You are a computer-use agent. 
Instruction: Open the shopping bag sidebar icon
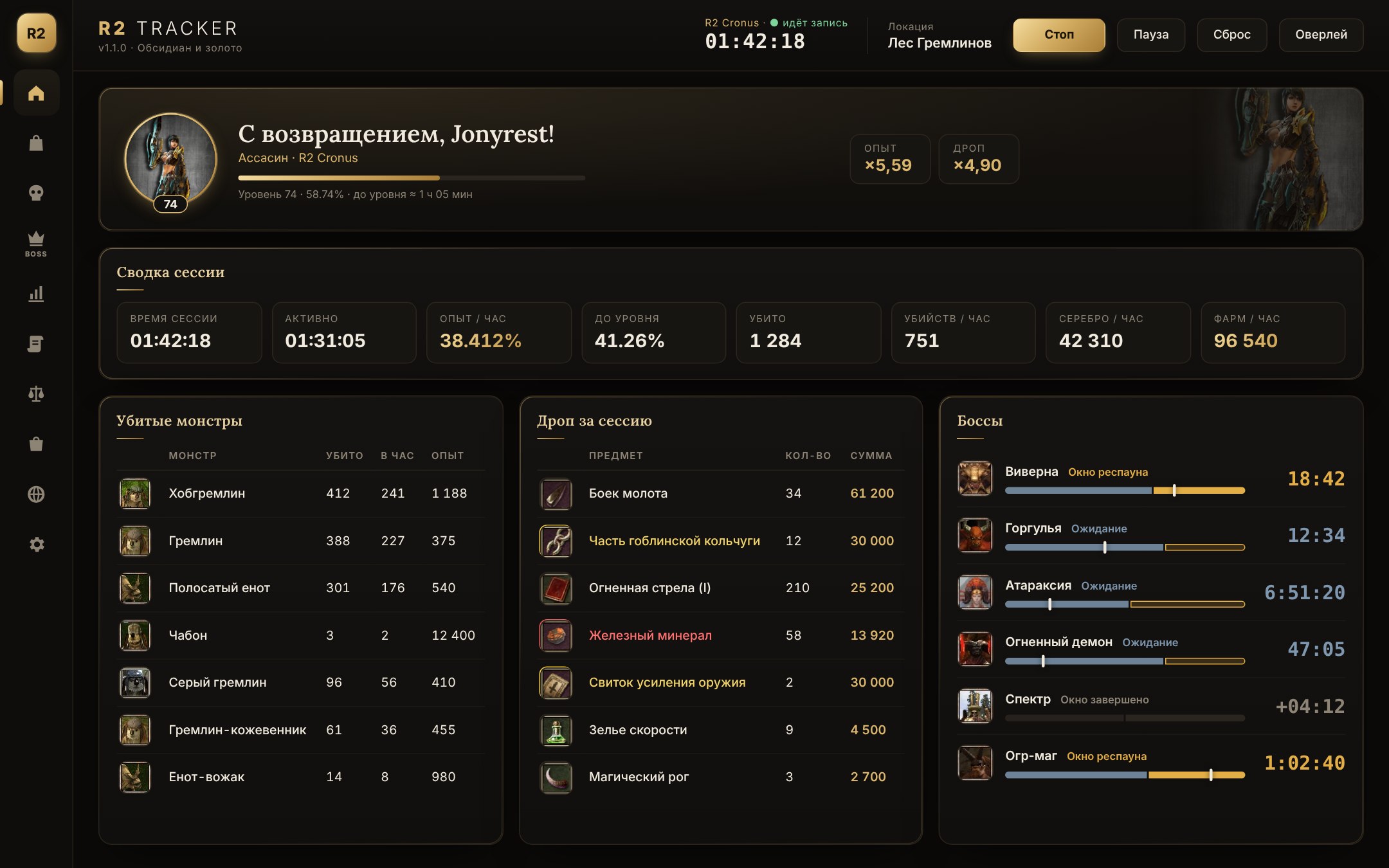coord(36,444)
